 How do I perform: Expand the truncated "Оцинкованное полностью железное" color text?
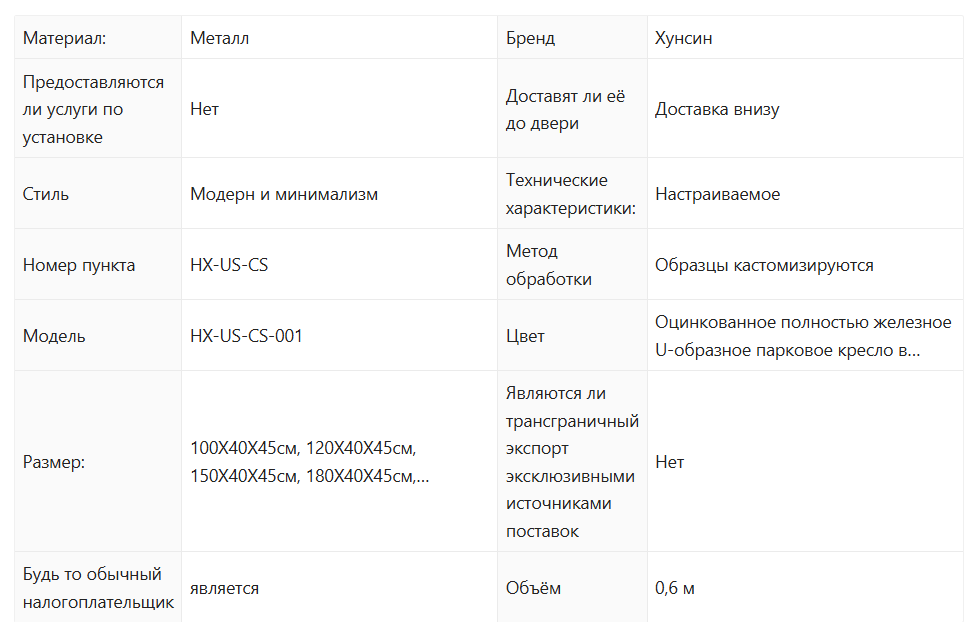pyautogui.click(x=803, y=336)
